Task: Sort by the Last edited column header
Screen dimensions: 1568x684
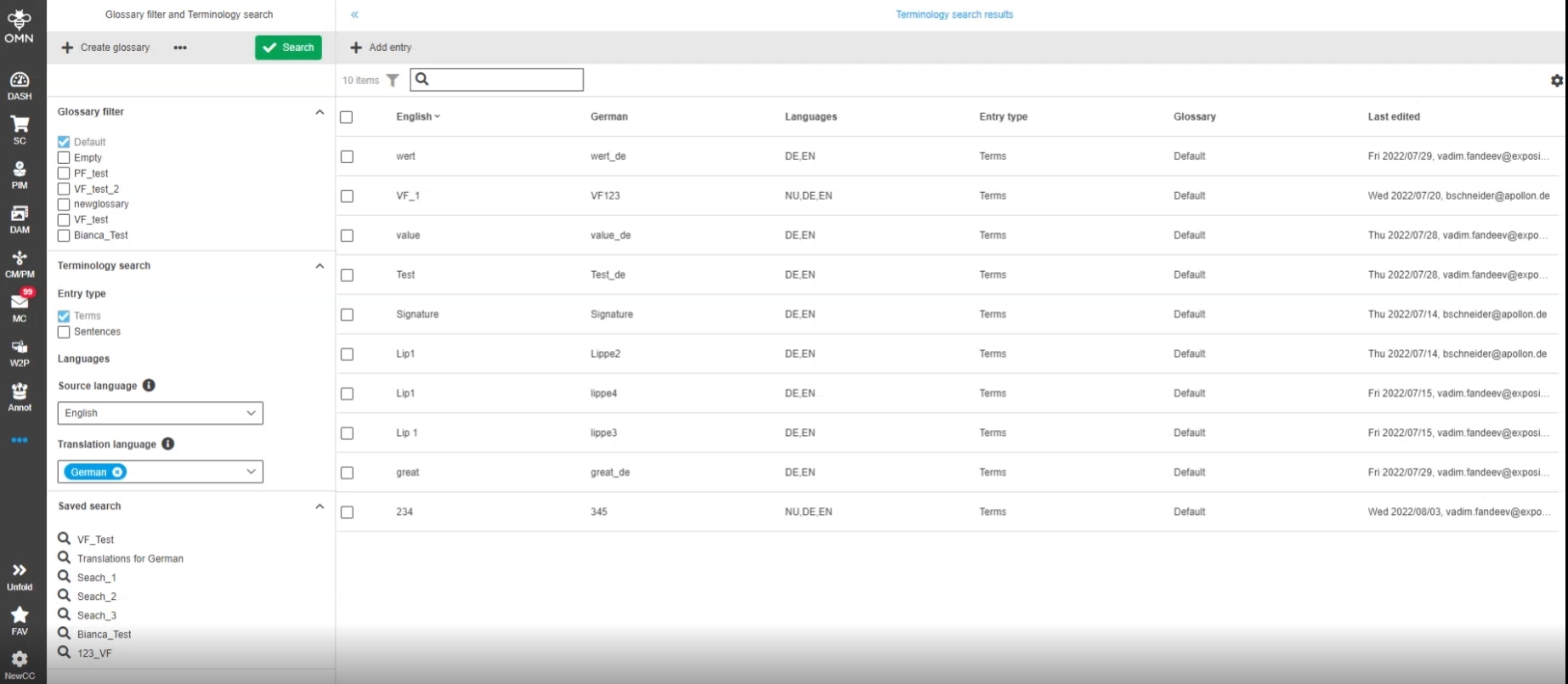Action: [1394, 116]
